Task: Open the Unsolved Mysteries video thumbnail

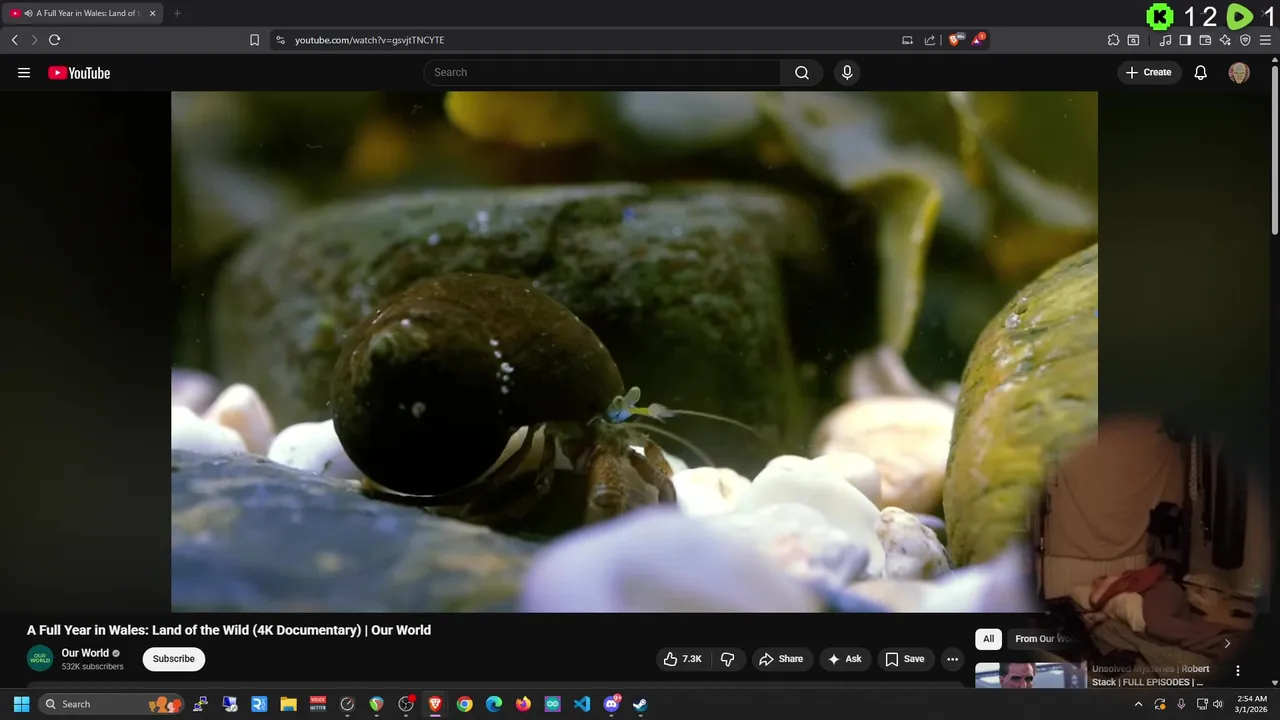Action: (1030, 675)
